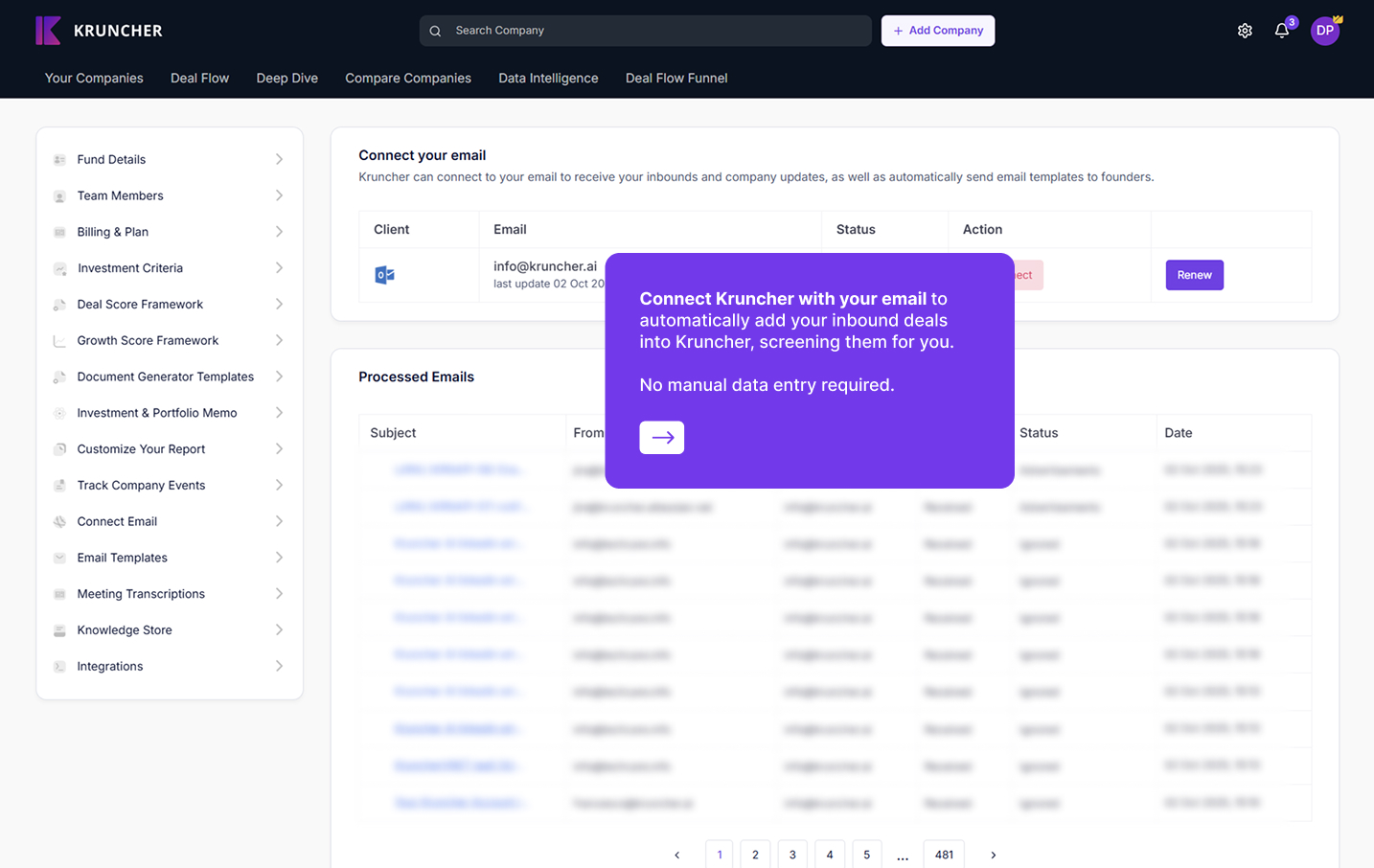Viewport: 1374px width, 868px height.
Task: Open the Deal Flow tab
Action: [199, 79]
